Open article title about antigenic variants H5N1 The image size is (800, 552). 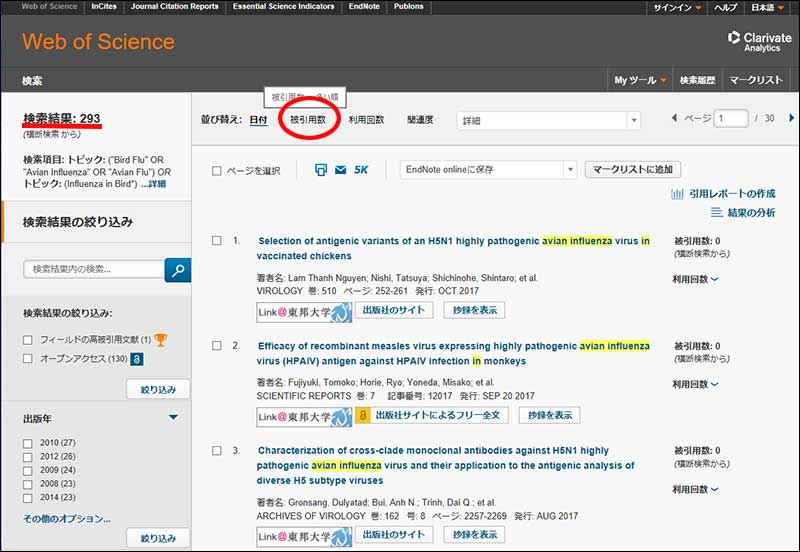tap(453, 248)
